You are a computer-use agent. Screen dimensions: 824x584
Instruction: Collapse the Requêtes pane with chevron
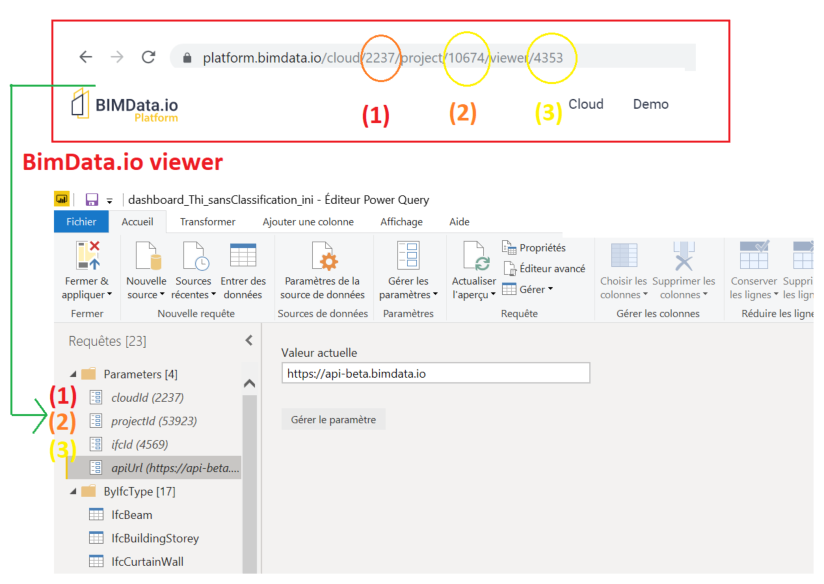[x=249, y=341]
